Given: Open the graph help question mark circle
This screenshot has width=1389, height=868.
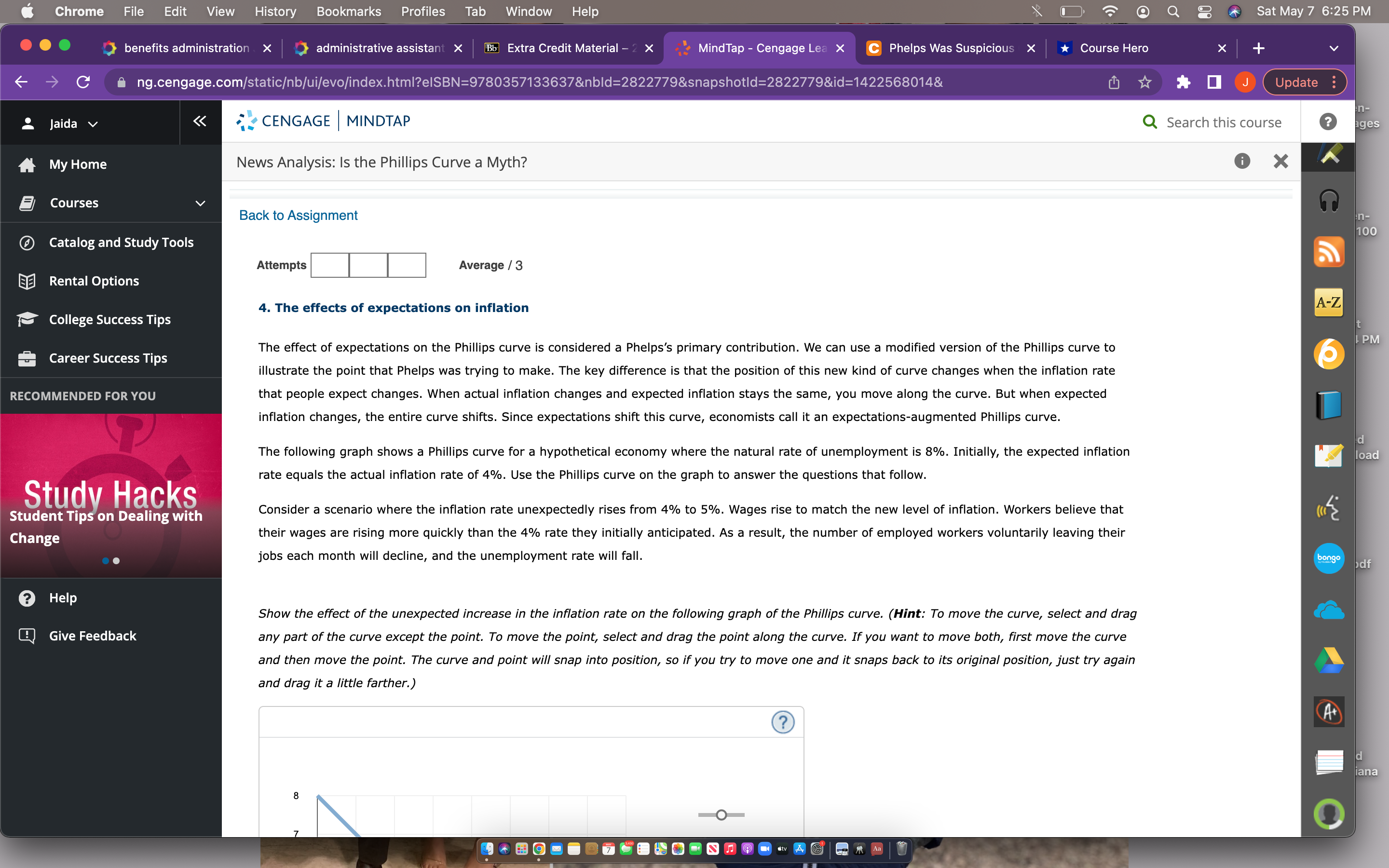Looking at the screenshot, I should click(x=782, y=721).
